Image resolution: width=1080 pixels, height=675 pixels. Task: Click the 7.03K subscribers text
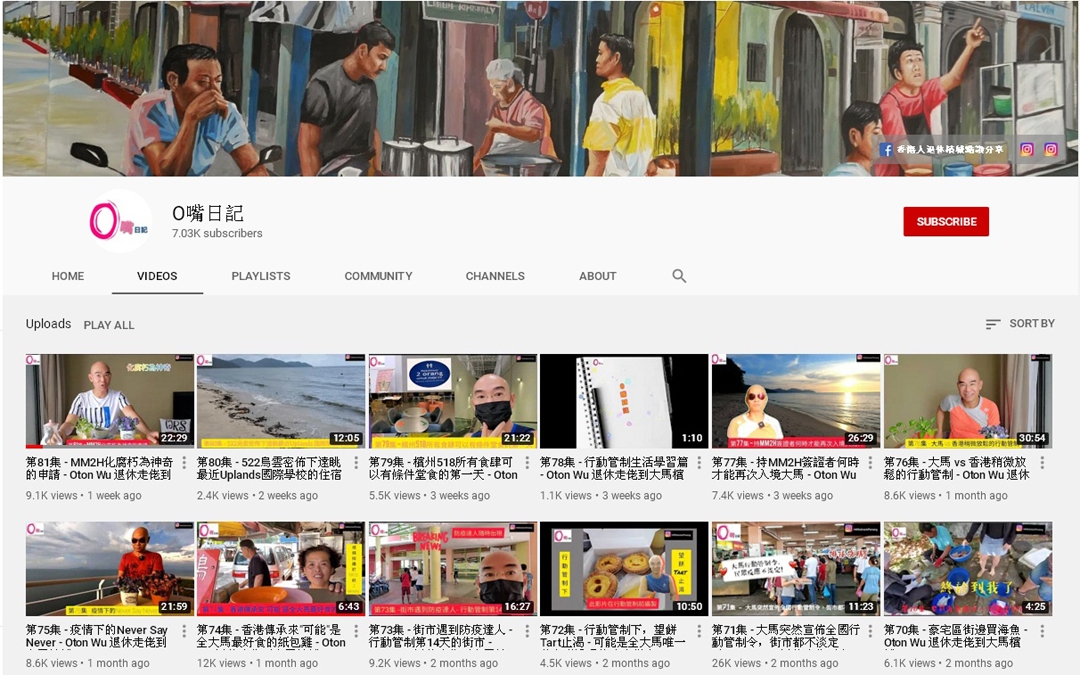pyautogui.click(x=217, y=233)
